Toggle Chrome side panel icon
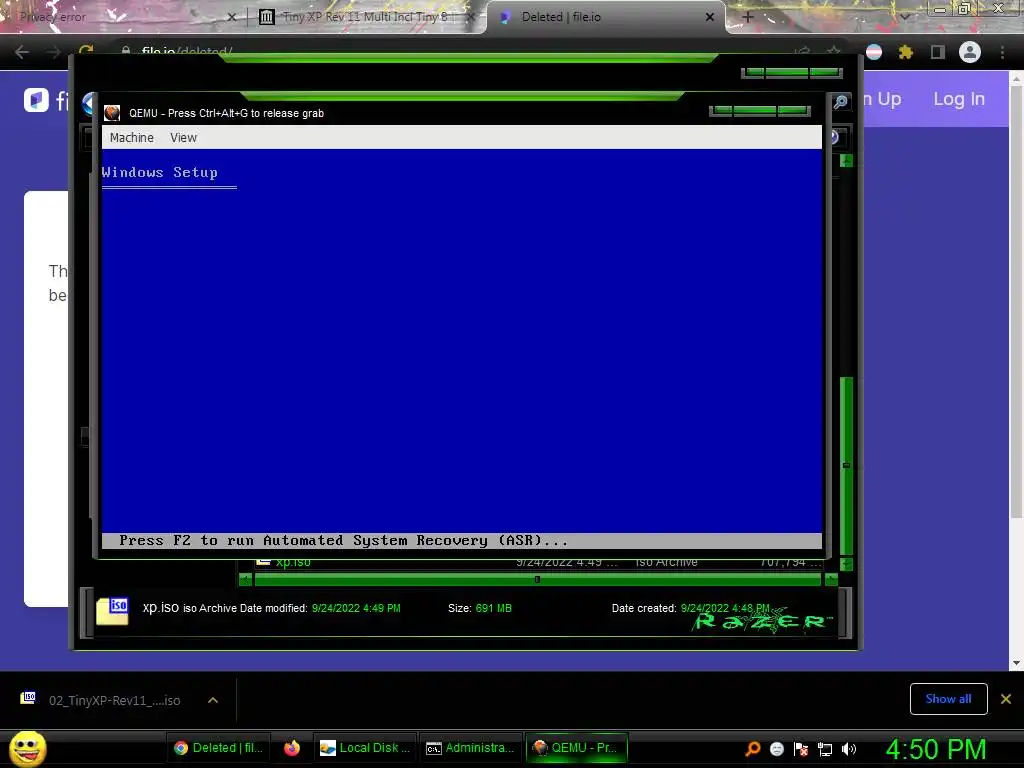 coord(938,52)
